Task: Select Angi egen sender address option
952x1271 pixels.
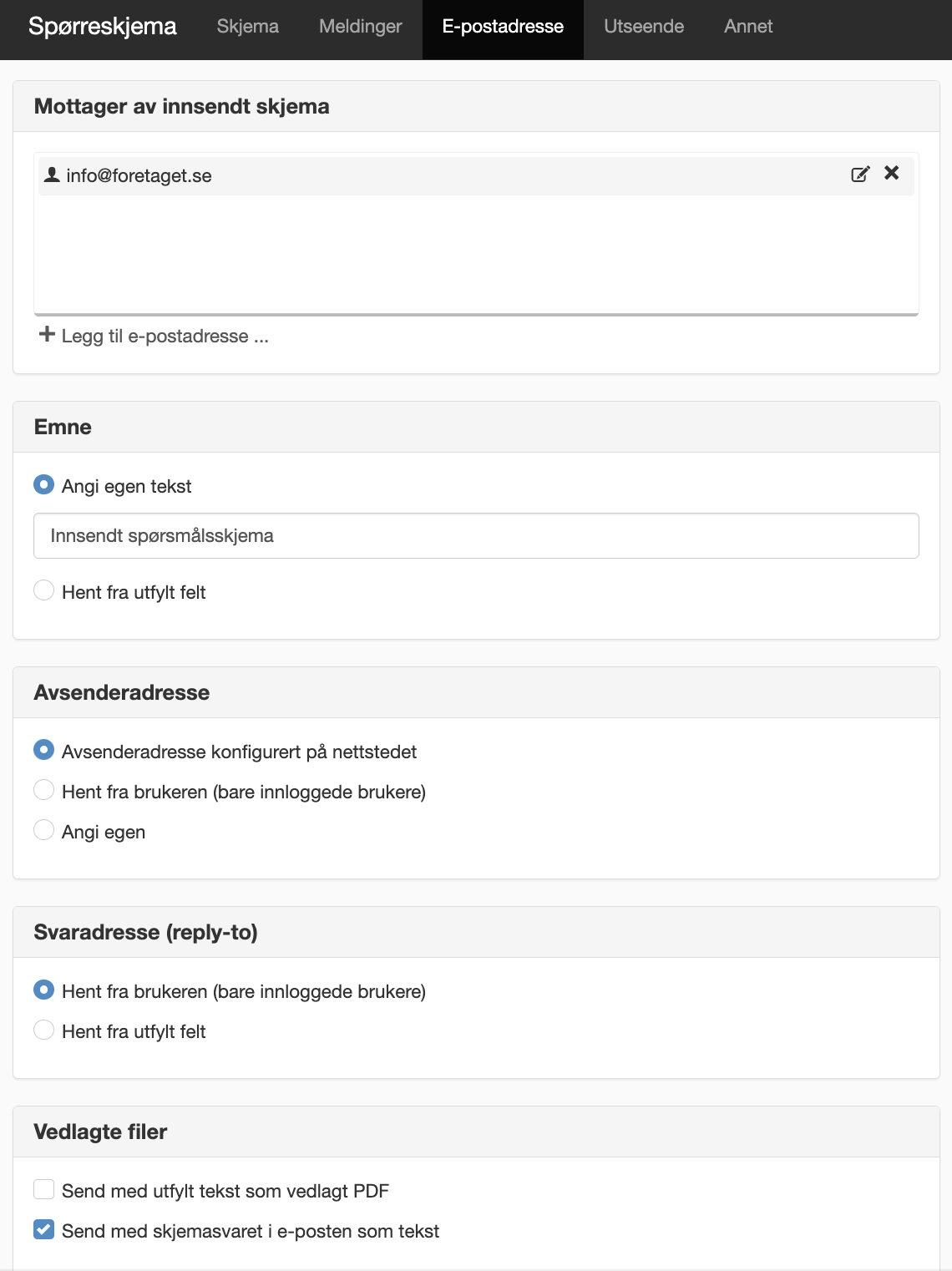Action: click(x=43, y=830)
